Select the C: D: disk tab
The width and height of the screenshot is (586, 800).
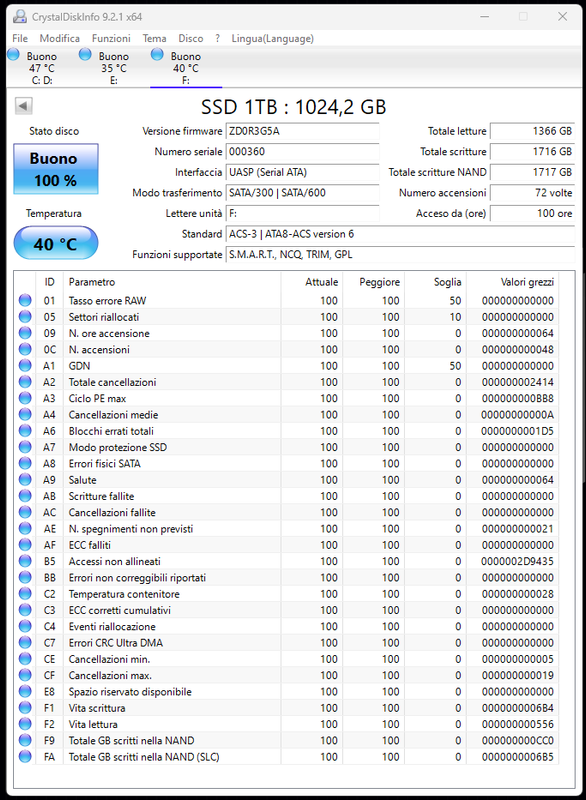point(42,68)
